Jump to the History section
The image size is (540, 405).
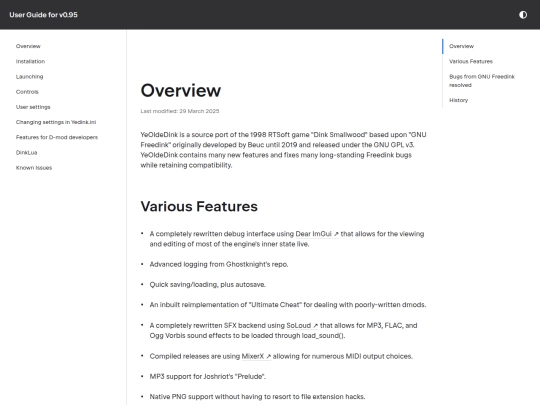458,100
